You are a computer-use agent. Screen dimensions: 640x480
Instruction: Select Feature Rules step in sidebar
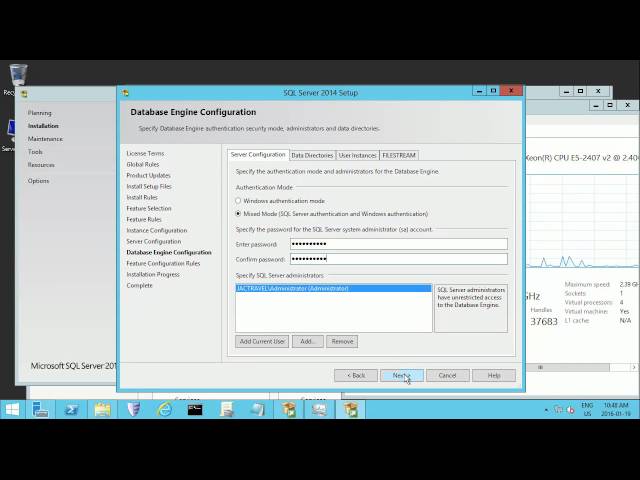144,220
